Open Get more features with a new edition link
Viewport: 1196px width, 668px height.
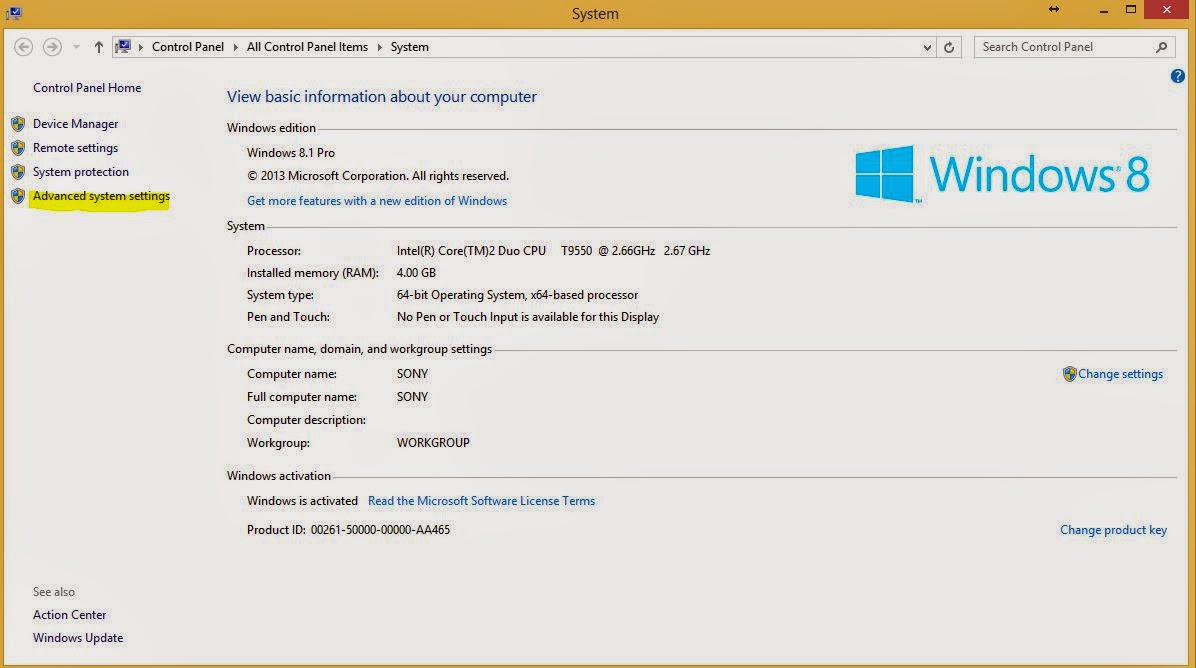coord(377,200)
